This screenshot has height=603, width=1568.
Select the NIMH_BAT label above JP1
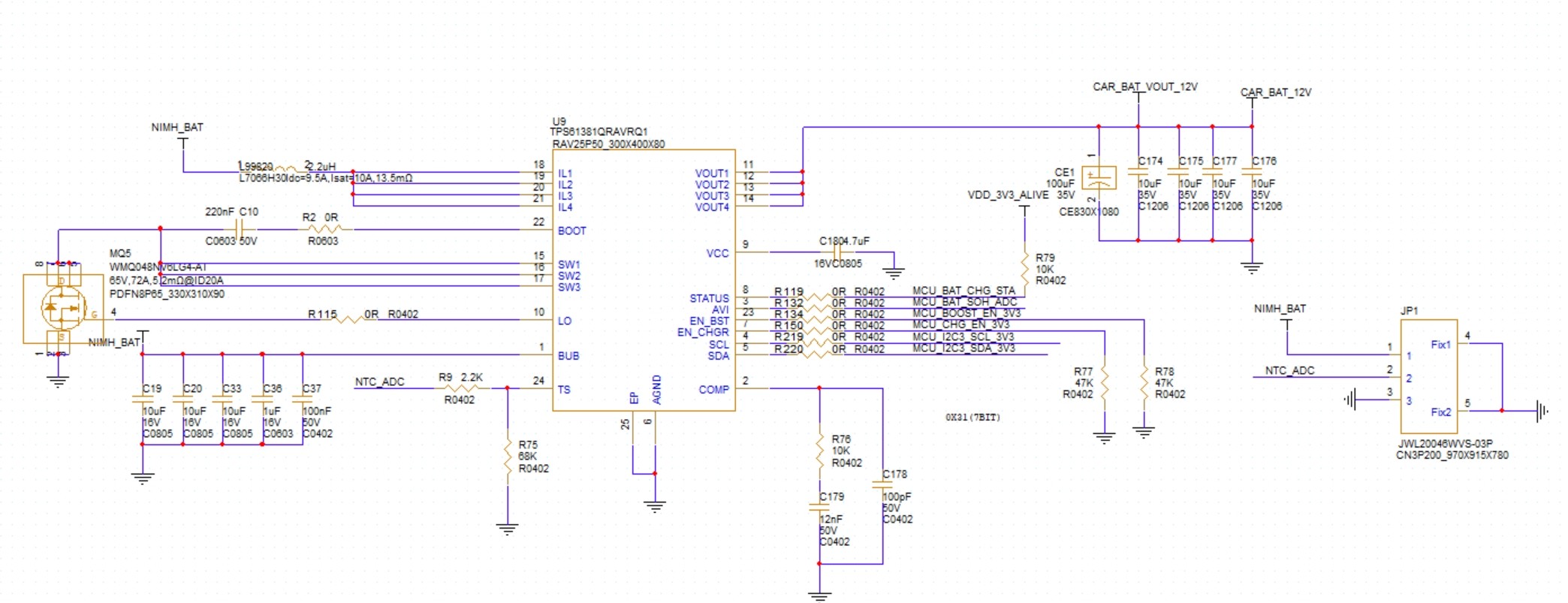1280,309
